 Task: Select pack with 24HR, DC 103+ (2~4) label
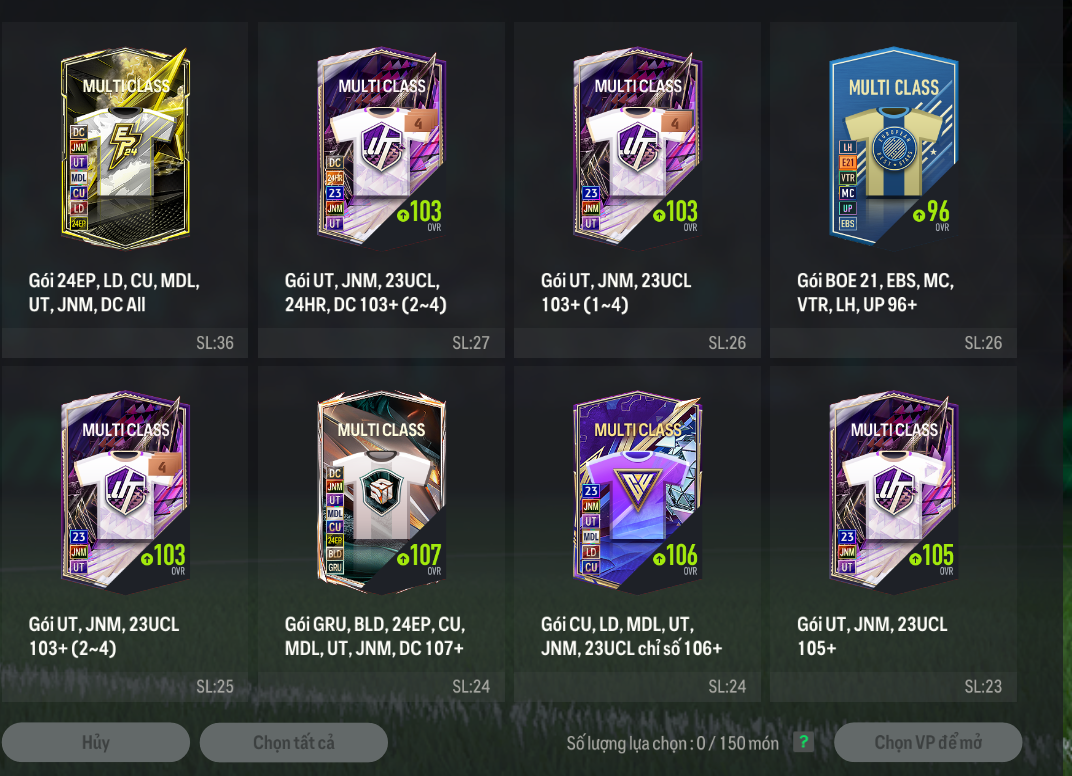(381, 189)
